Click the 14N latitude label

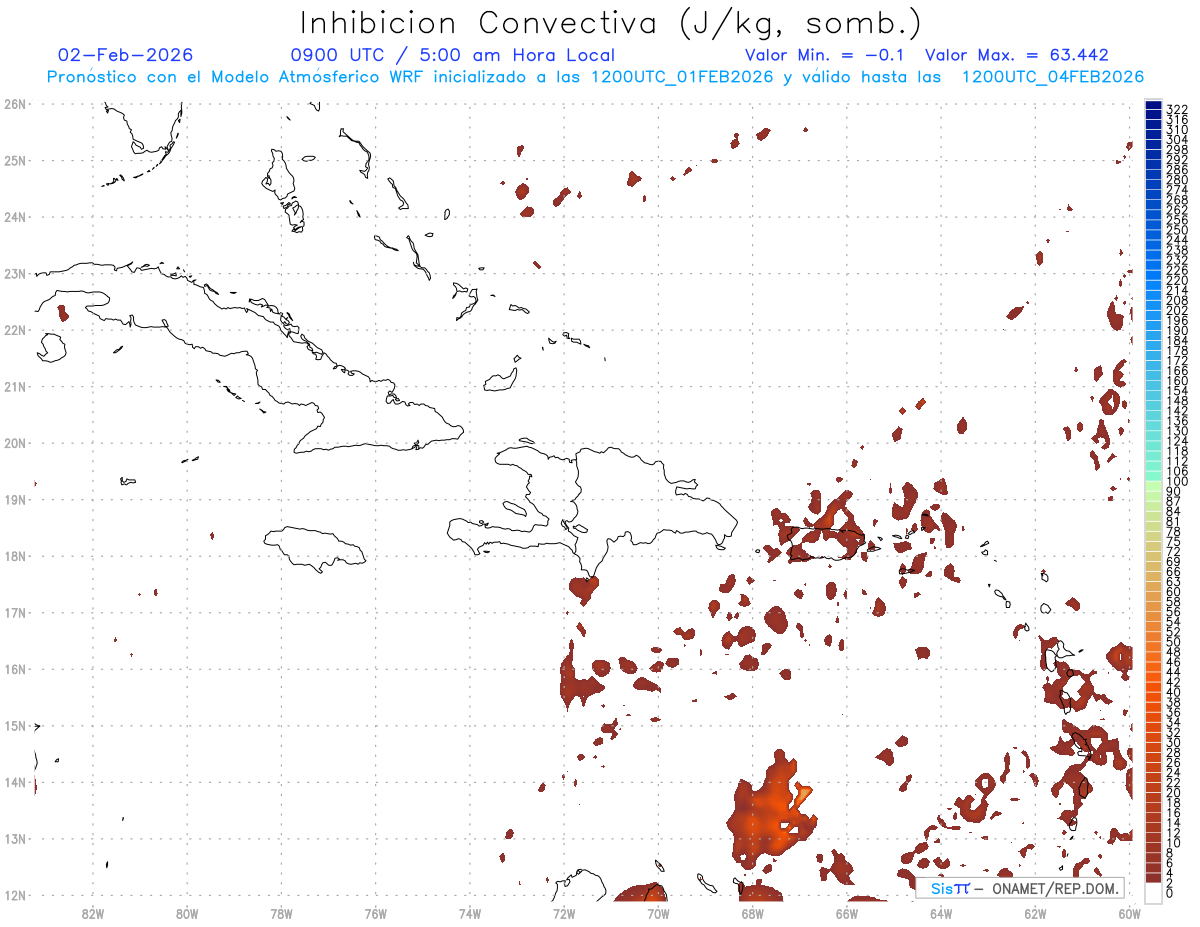(14, 782)
